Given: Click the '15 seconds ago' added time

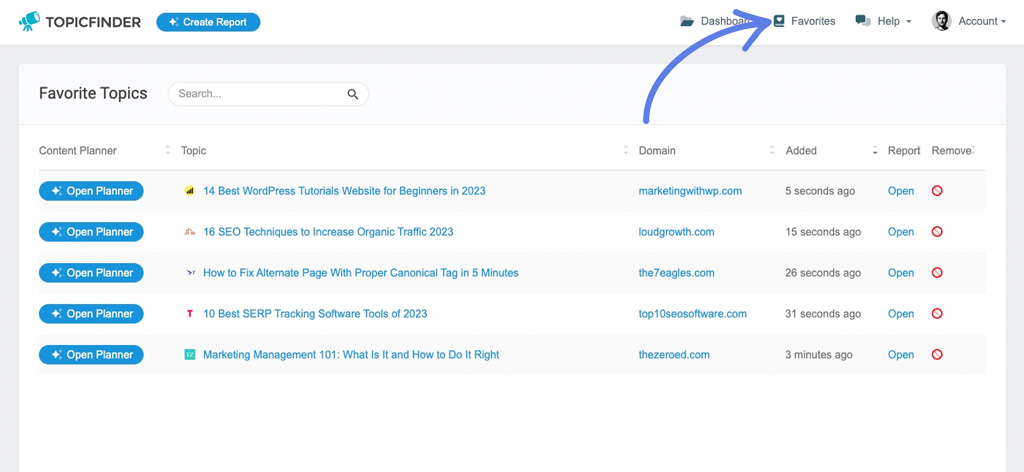Looking at the screenshot, I should (823, 232).
